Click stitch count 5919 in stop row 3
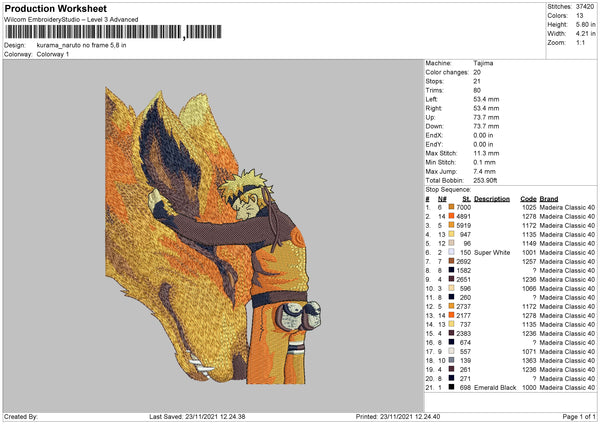Image resolution: width=600 pixels, height=424 pixels. click(x=463, y=225)
